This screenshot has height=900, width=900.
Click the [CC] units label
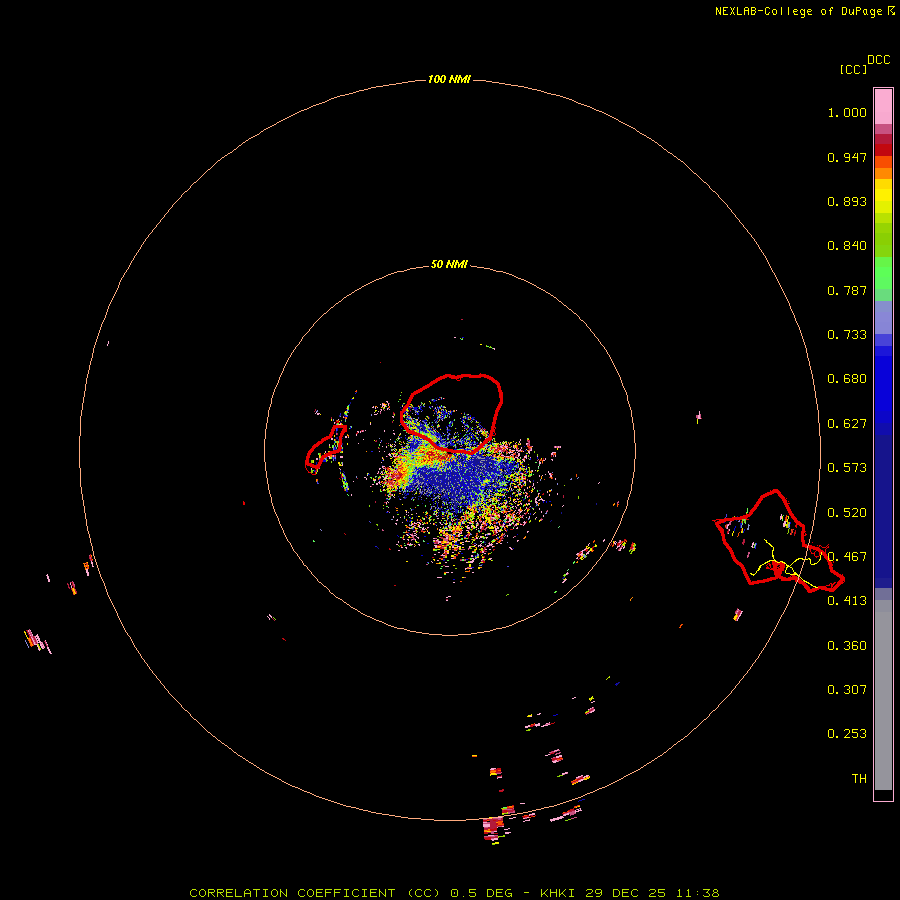point(853,69)
